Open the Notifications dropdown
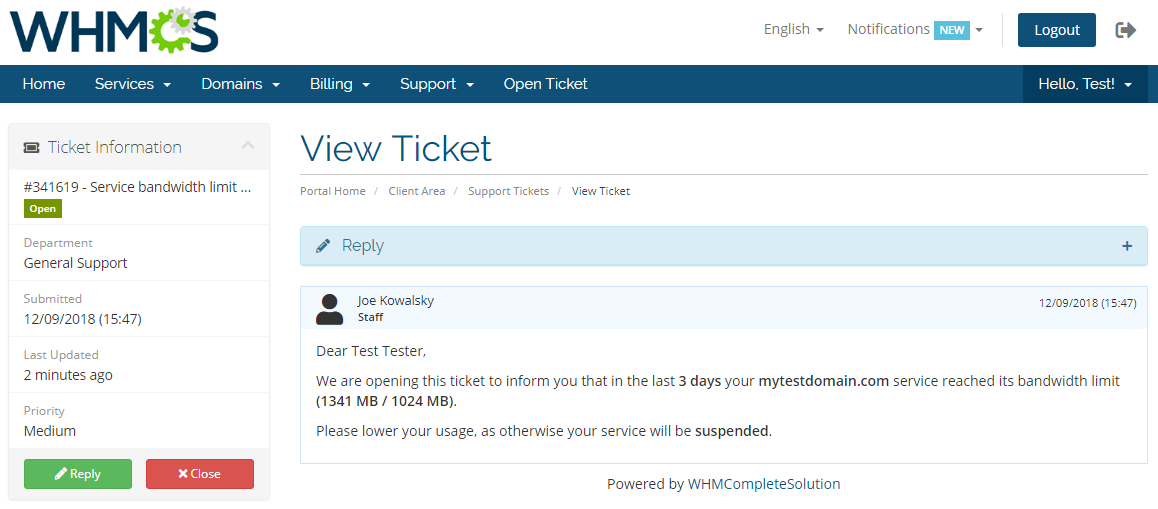Image resolution: width=1158 pixels, height=509 pixels. 914,30
